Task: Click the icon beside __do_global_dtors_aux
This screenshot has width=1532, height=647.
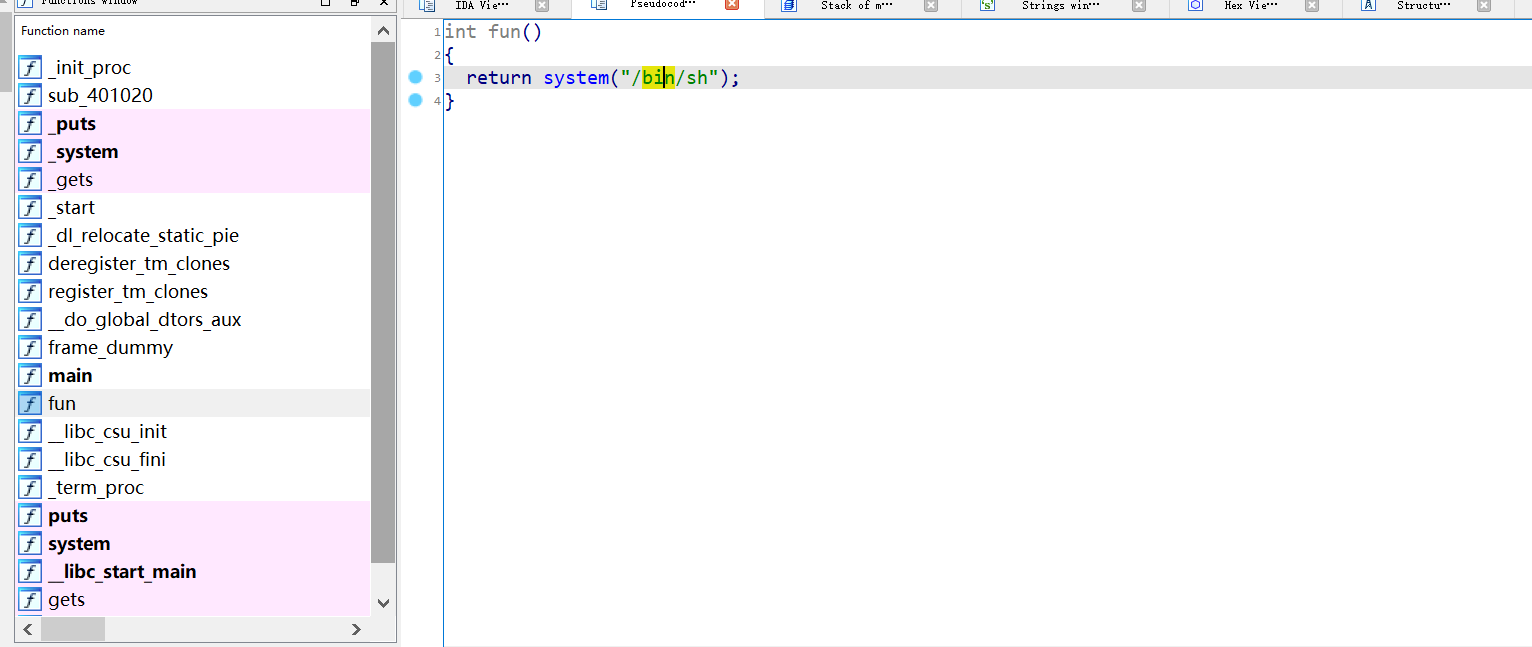Action: tap(31, 319)
